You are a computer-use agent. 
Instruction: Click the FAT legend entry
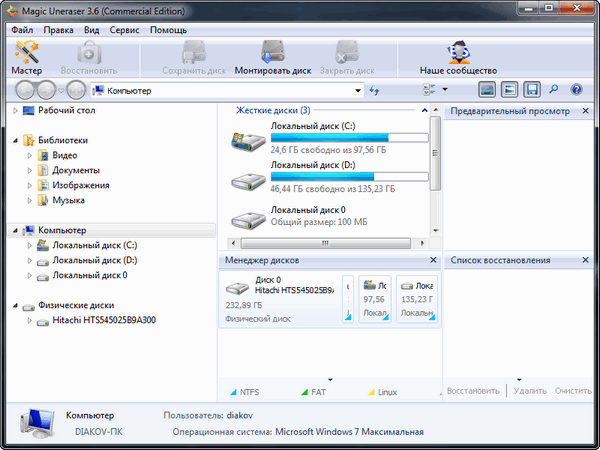pyautogui.click(x=314, y=392)
